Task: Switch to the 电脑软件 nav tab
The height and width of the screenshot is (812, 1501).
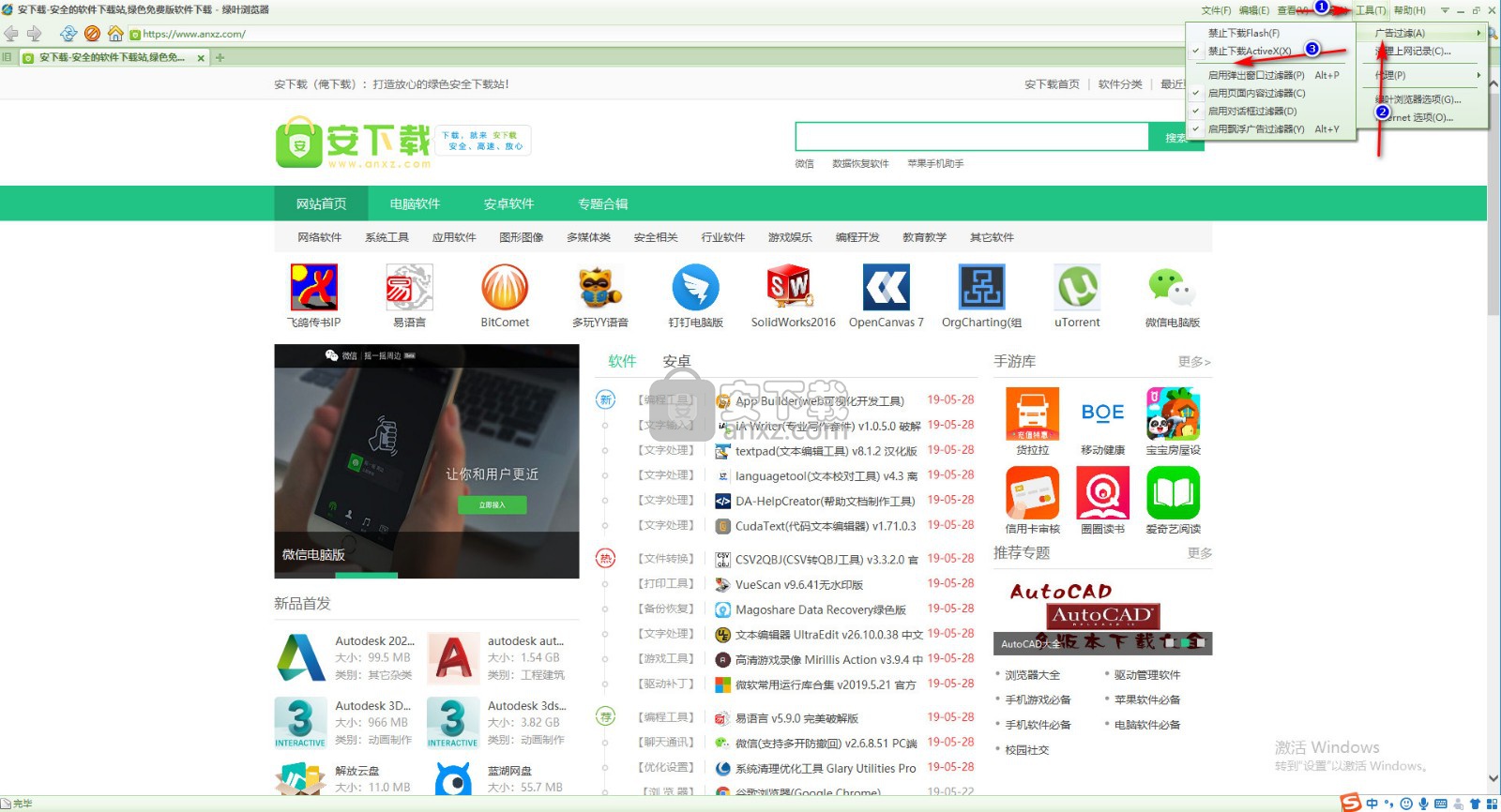Action: coord(415,203)
